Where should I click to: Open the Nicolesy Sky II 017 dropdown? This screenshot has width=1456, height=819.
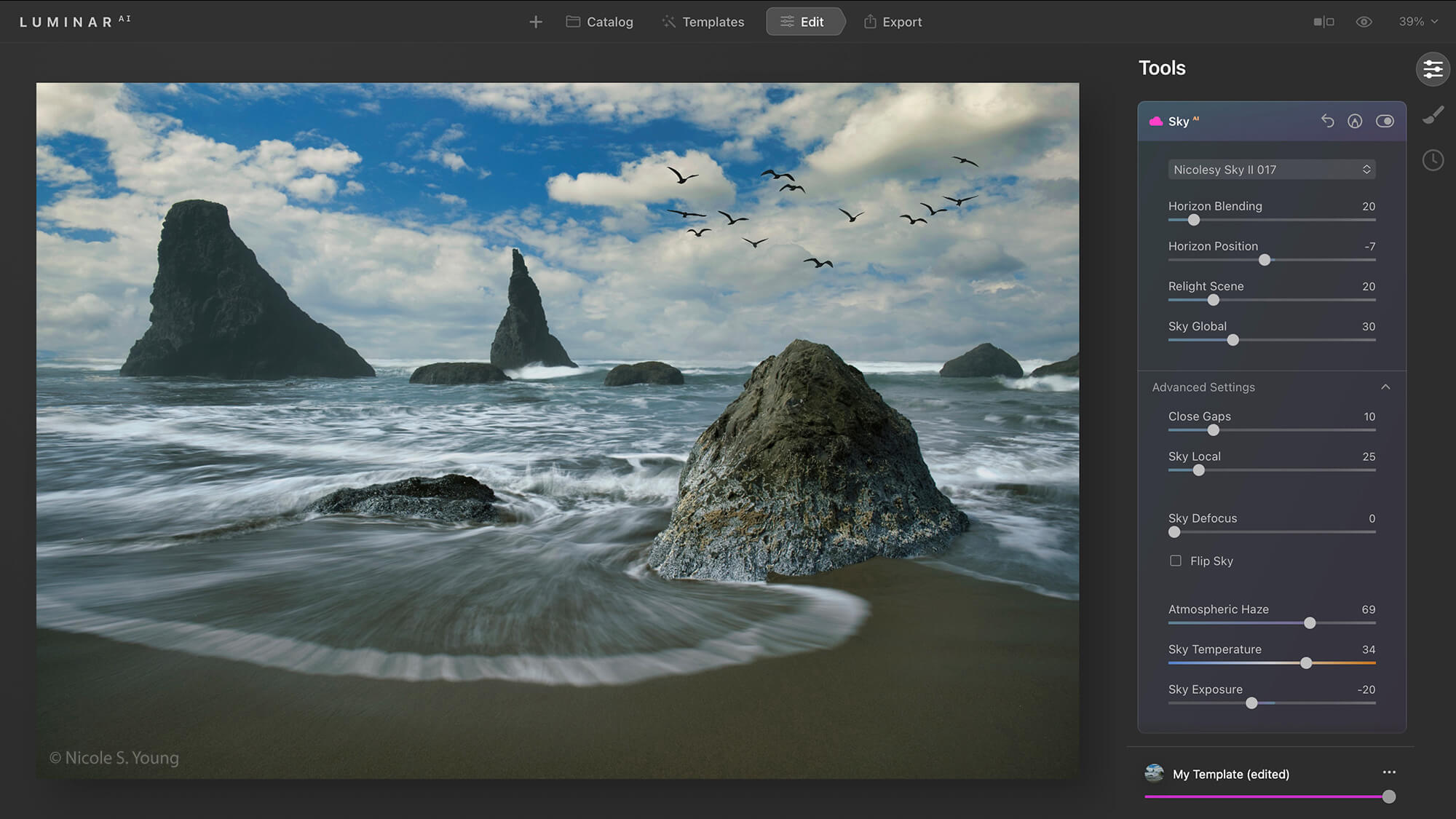[1271, 170]
